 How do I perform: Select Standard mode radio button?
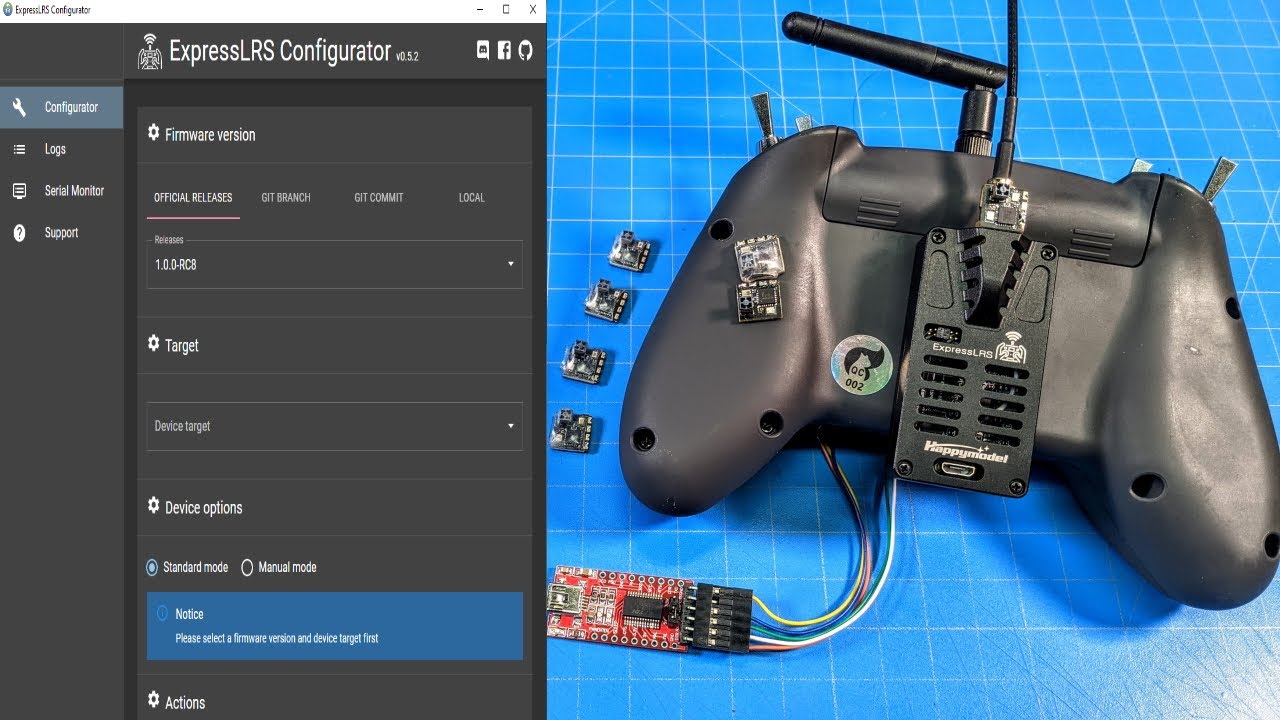(152, 567)
